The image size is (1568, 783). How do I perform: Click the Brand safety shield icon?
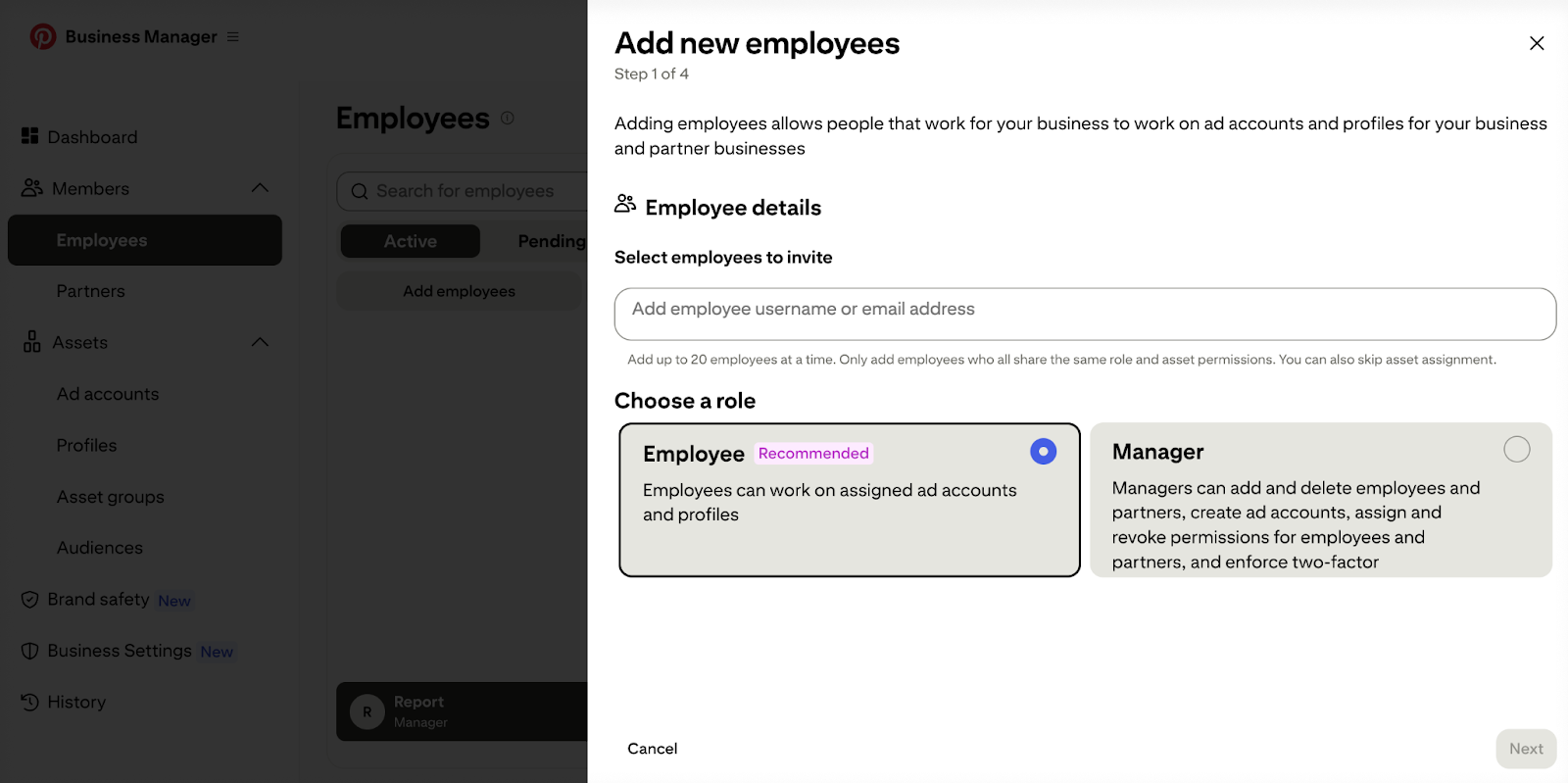pyautogui.click(x=30, y=600)
